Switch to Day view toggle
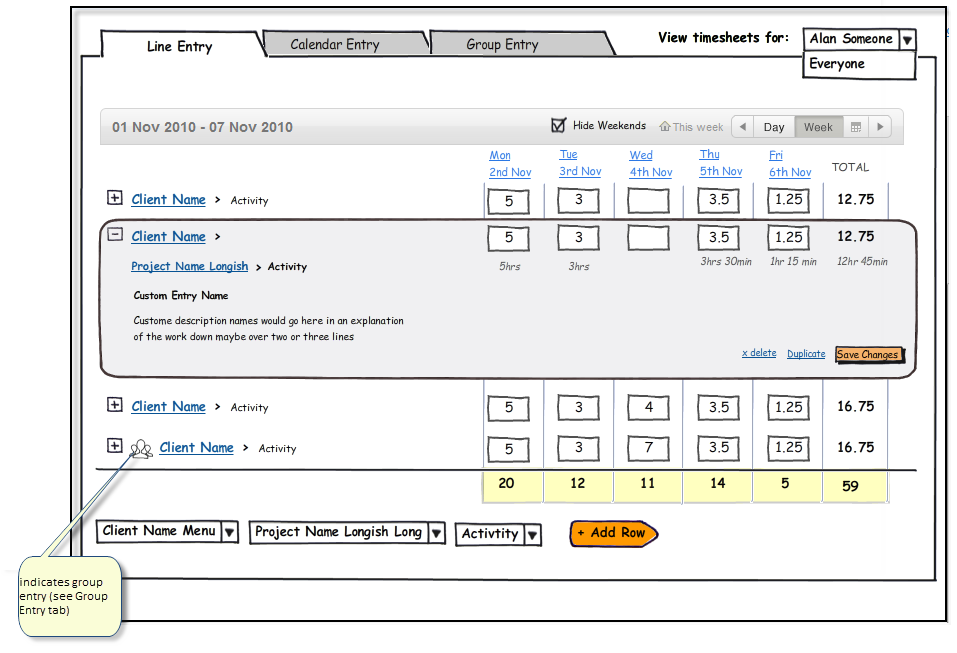 point(774,127)
